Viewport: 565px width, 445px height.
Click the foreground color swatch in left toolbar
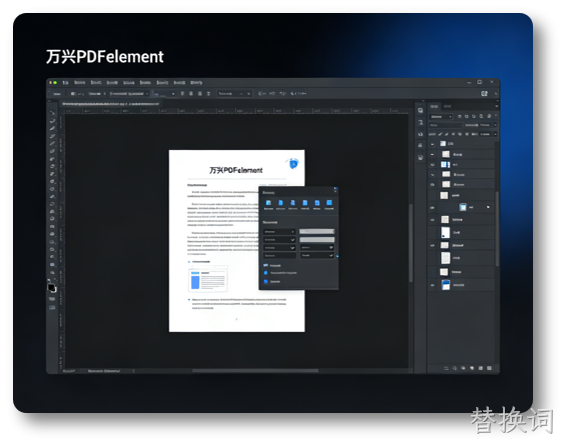[x=51, y=287]
